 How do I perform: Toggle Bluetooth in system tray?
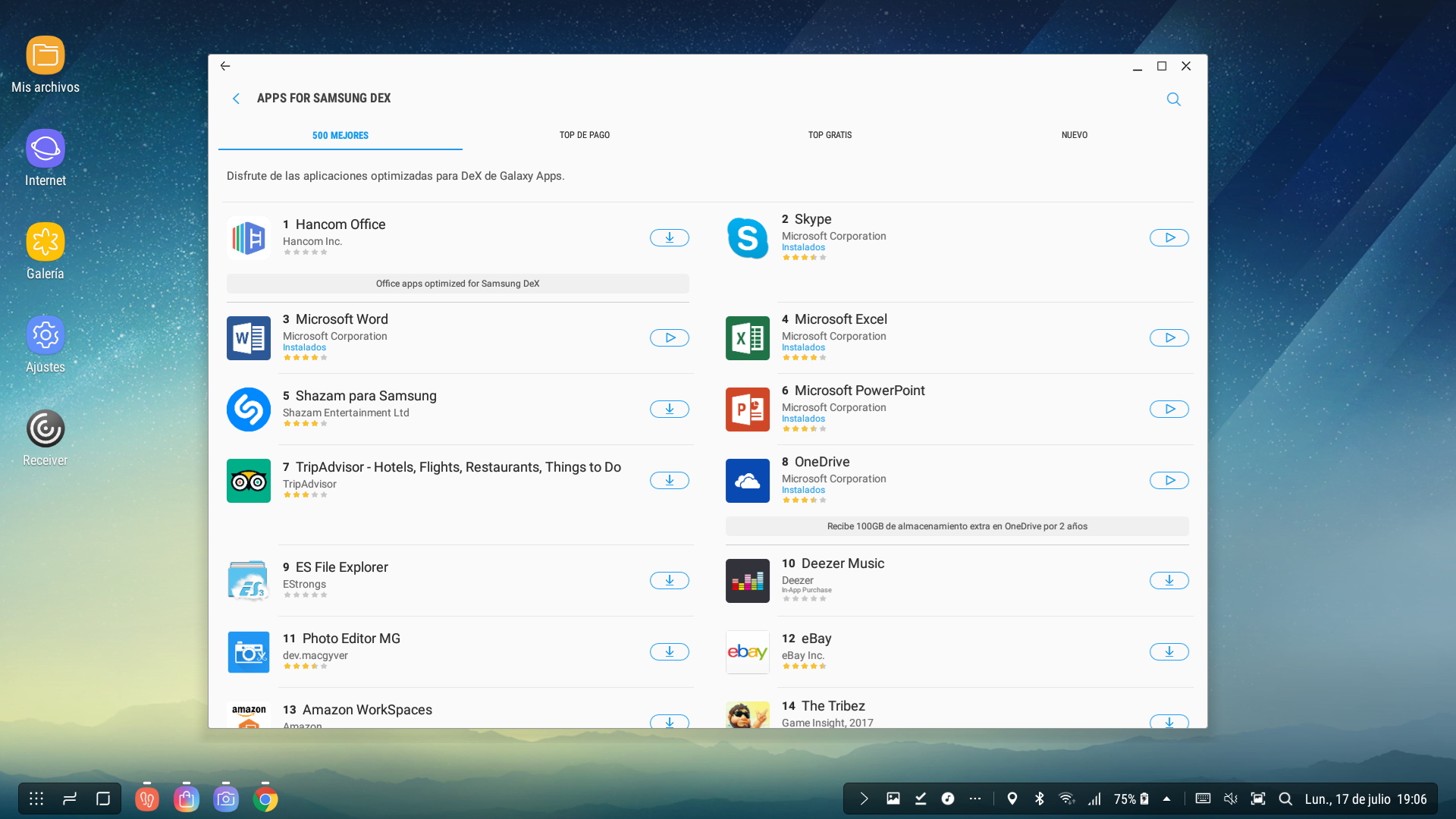coord(1040,799)
